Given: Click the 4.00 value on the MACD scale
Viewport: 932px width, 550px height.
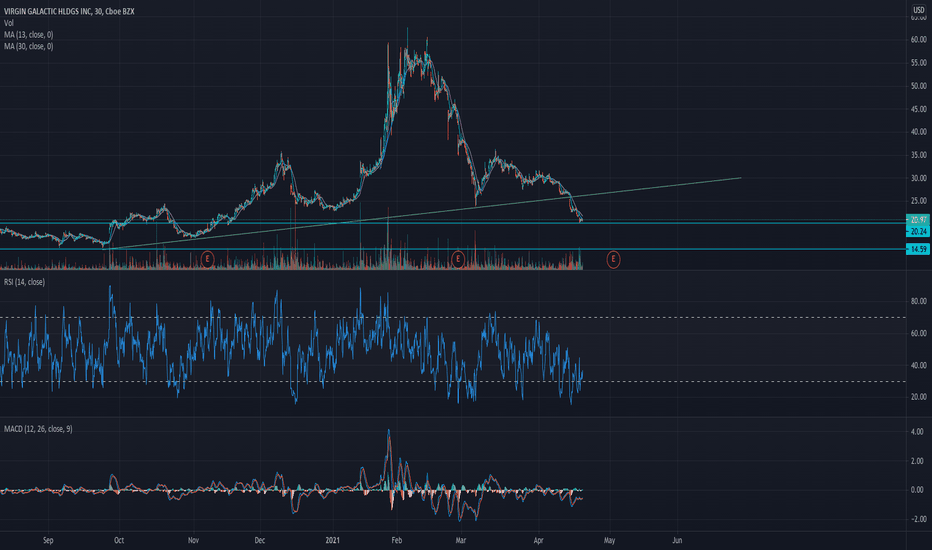Looking at the screenshot, I should [918, 432].
